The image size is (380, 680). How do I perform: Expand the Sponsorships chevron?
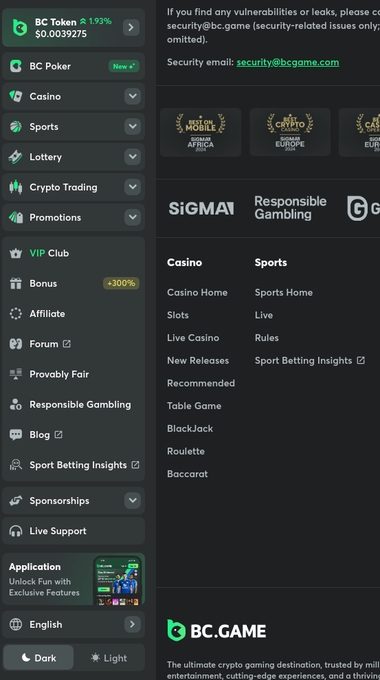(x=132, y=500)
